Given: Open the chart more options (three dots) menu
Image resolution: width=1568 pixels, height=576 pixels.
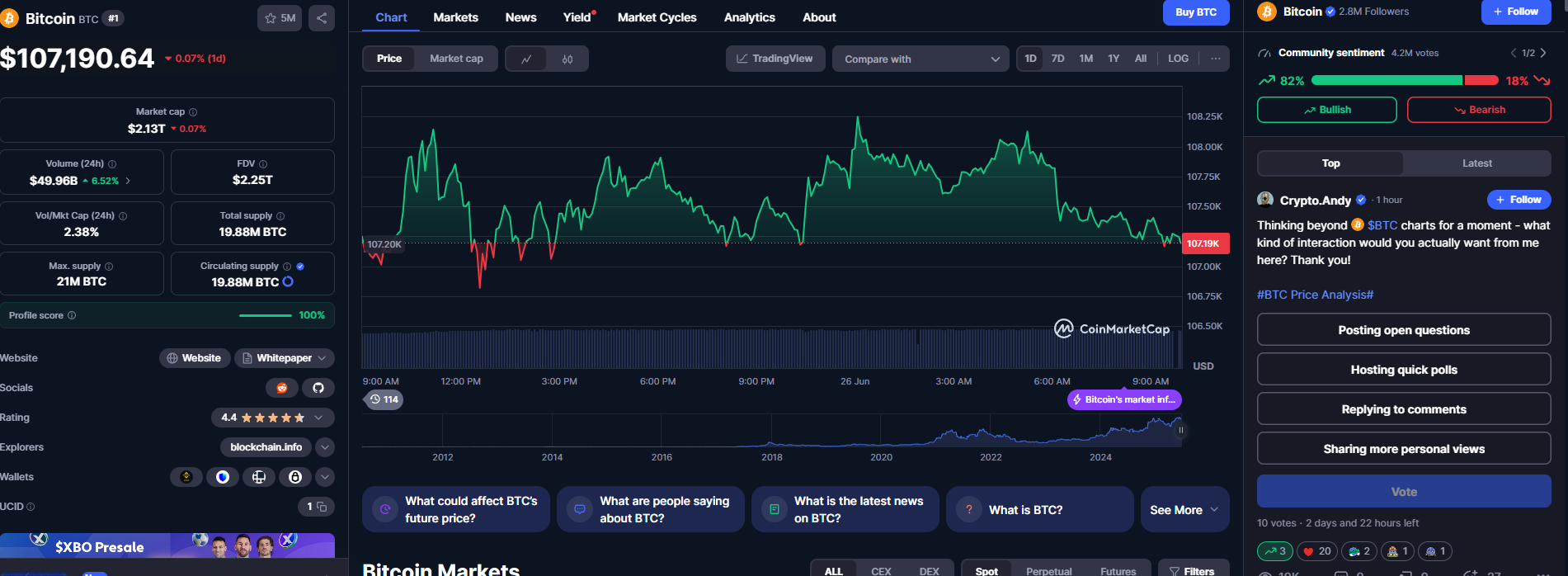Looking at the screenshot, I should (1215, 59).
